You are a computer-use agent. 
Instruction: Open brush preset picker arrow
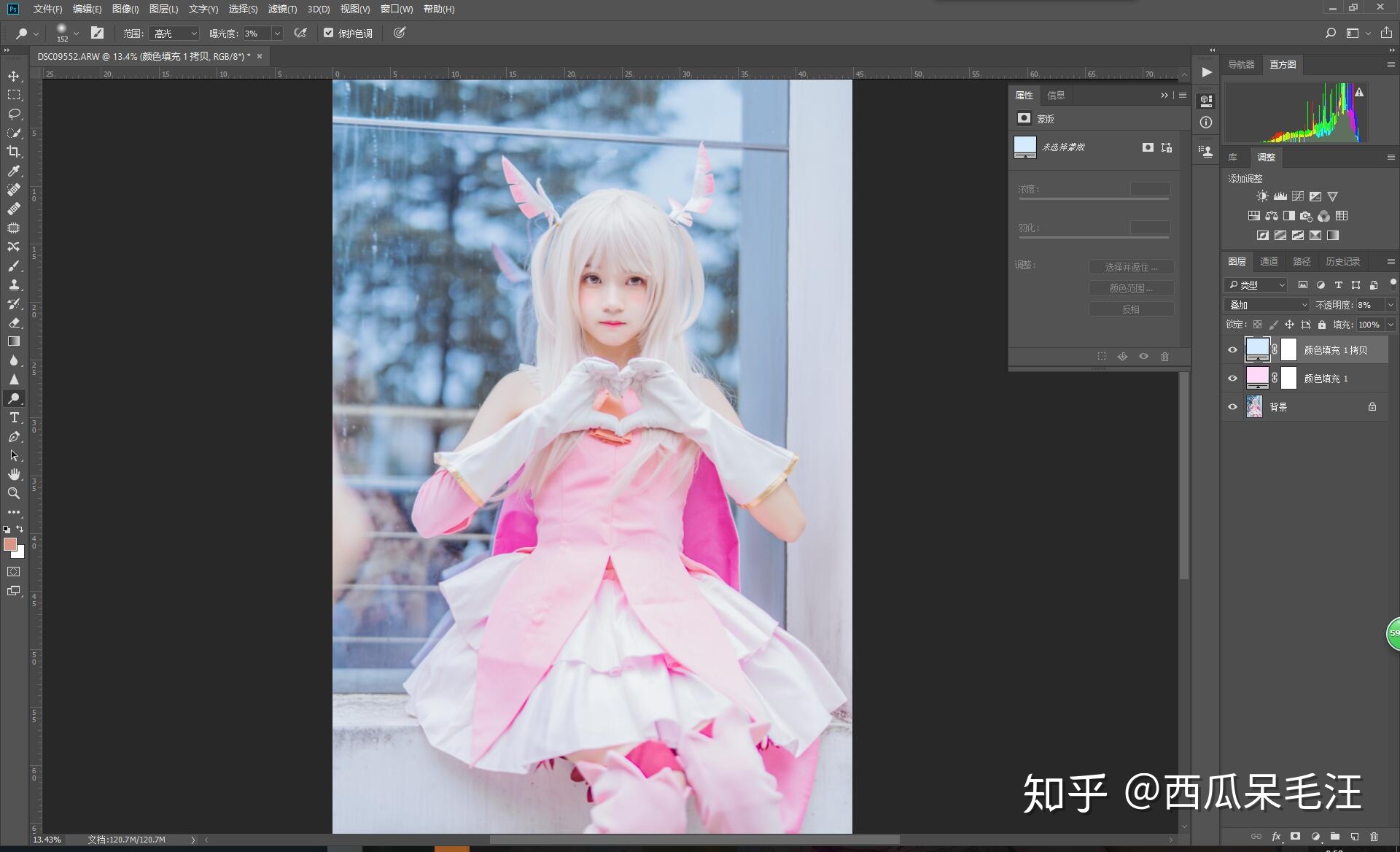[76, 34]
